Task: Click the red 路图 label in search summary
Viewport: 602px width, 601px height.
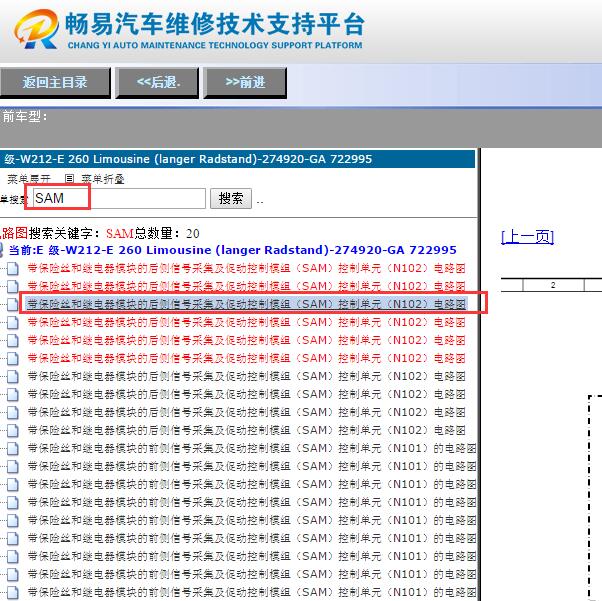Action: point(14,233)
